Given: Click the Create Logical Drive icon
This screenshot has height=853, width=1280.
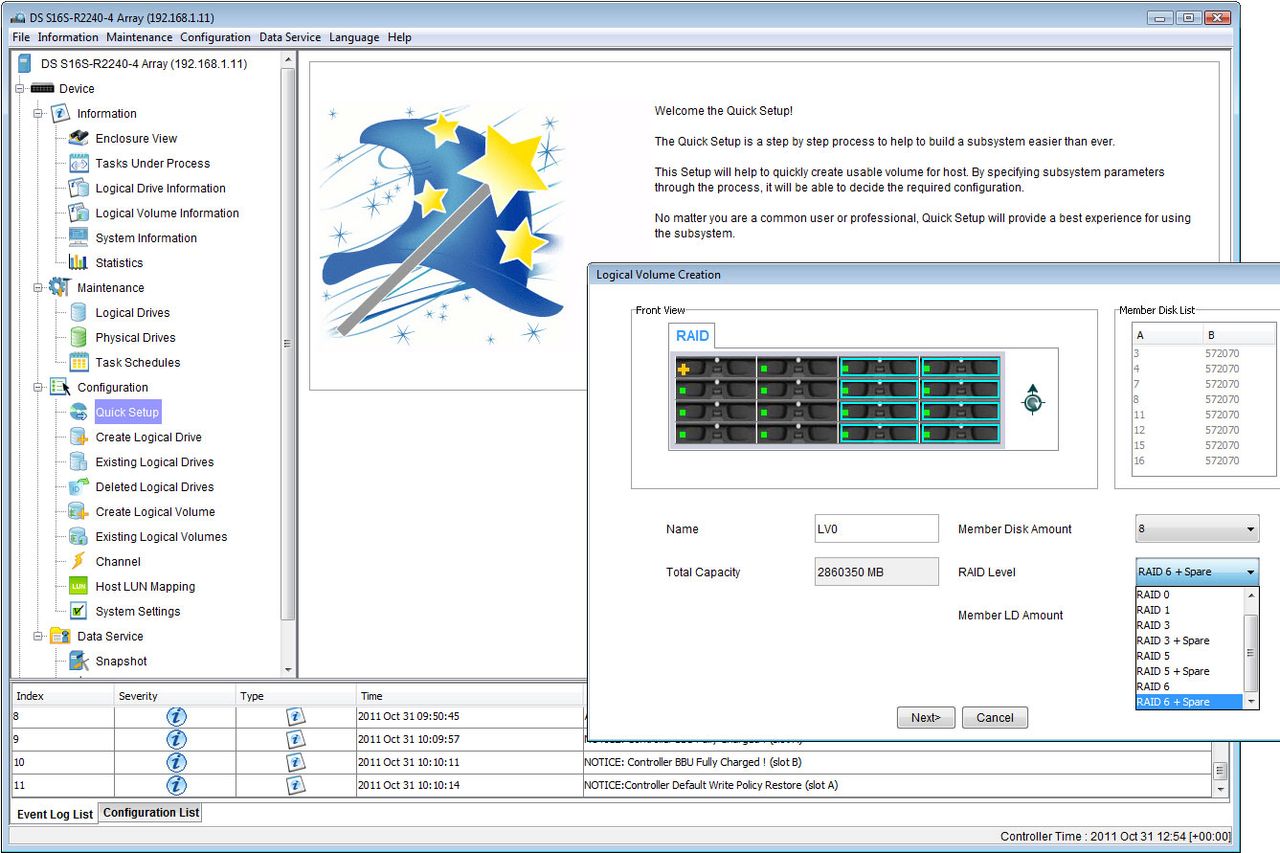Looking at the screenshot, I should (79, 437).
